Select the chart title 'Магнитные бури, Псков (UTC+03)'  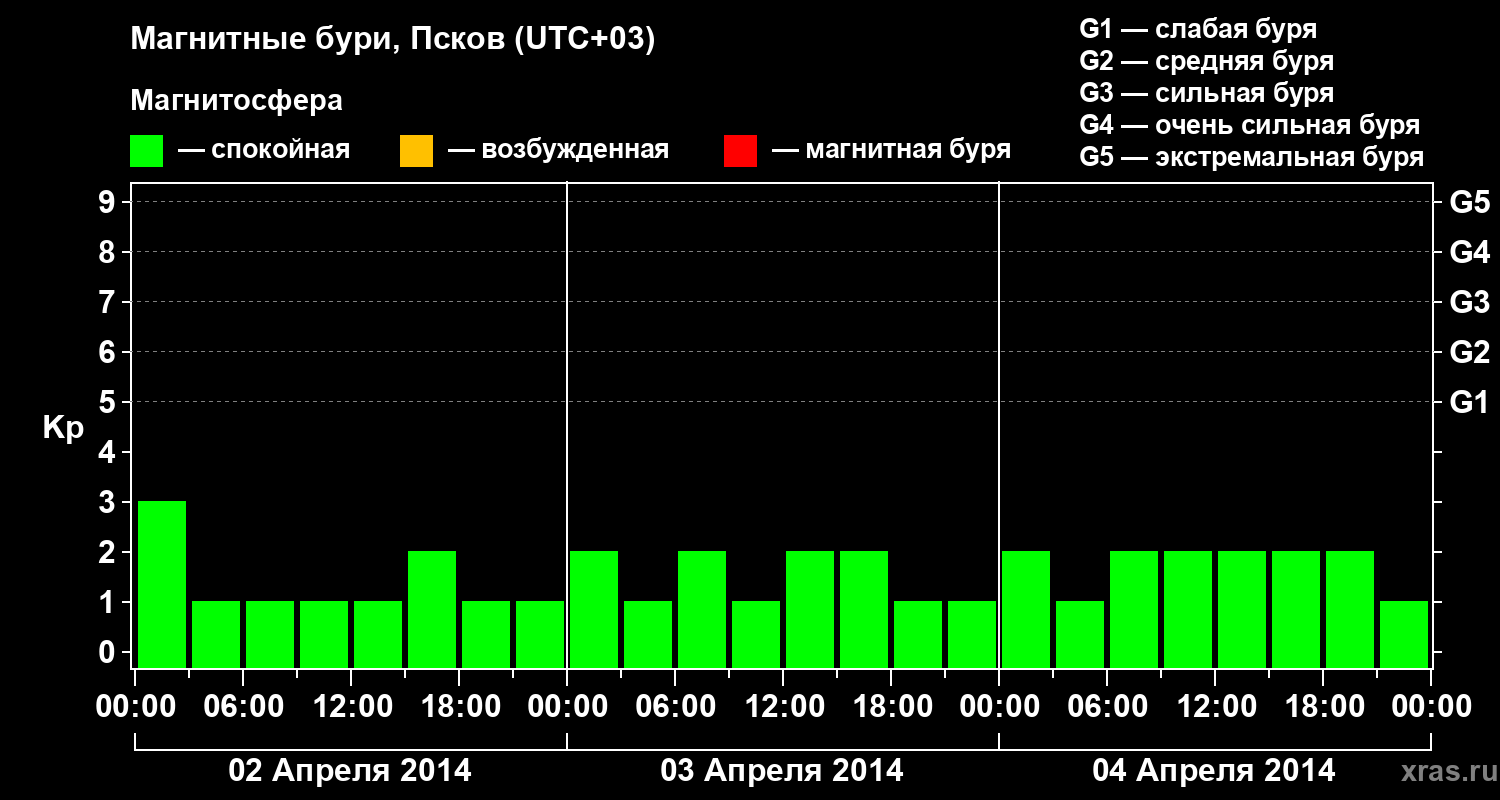[x=393, y=40]
